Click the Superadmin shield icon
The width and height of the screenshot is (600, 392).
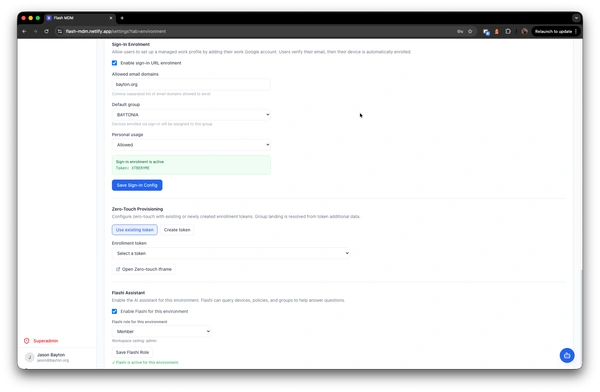click(x=26, y=341)
